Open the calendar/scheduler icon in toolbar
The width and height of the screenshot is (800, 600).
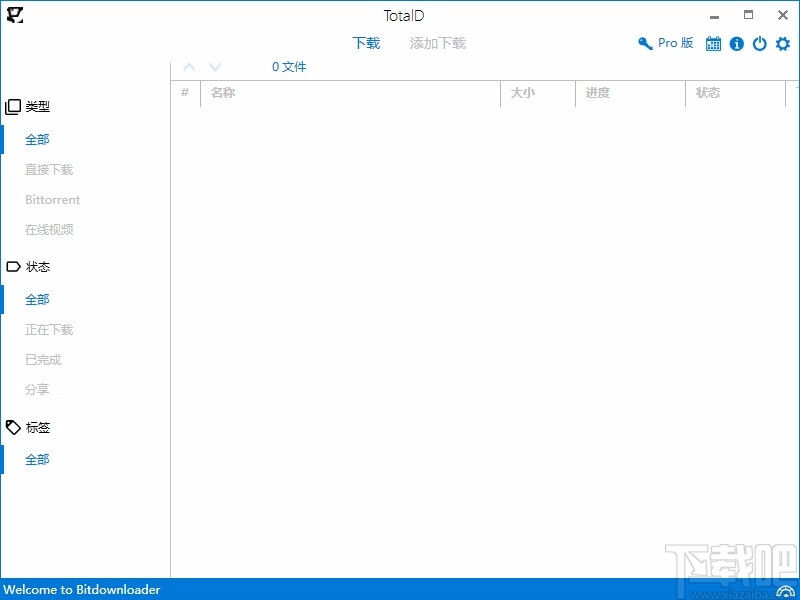click(x=713, y=44)
